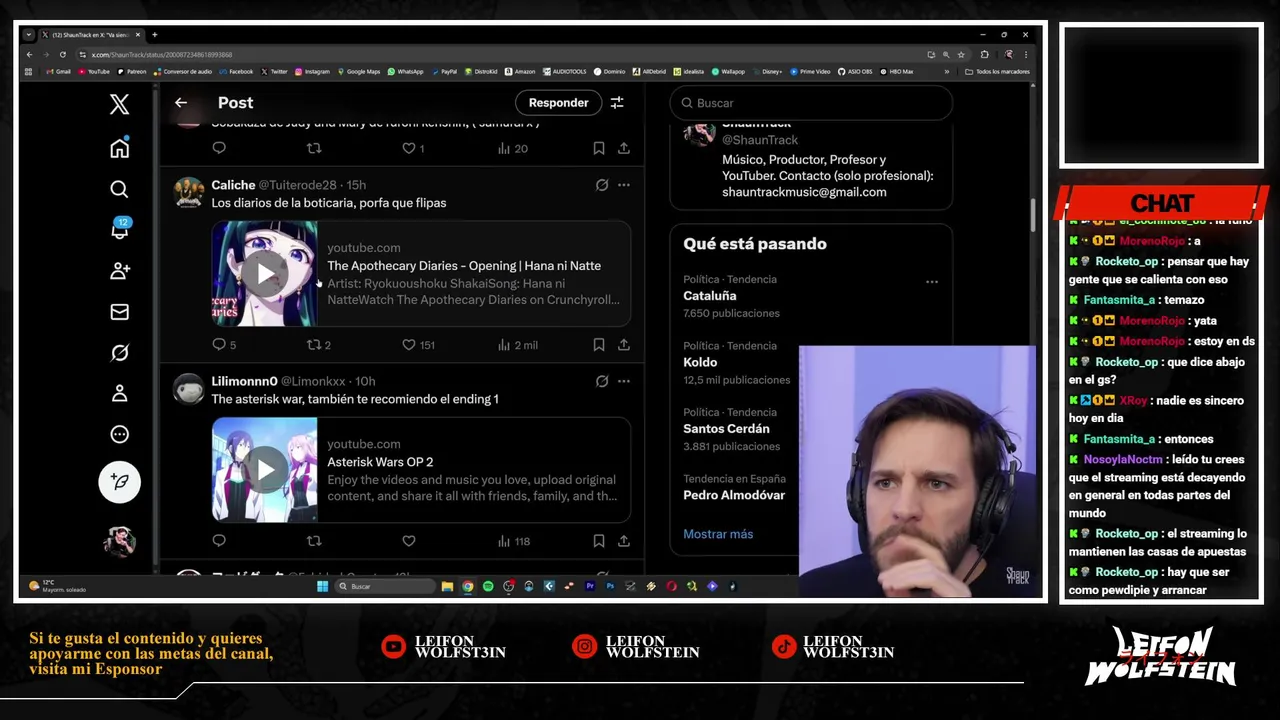Open The Apothecary Diaries Opening link title
Viewport: 1280px width, 720px height.
pyautogui.click(x=464, y=265)
